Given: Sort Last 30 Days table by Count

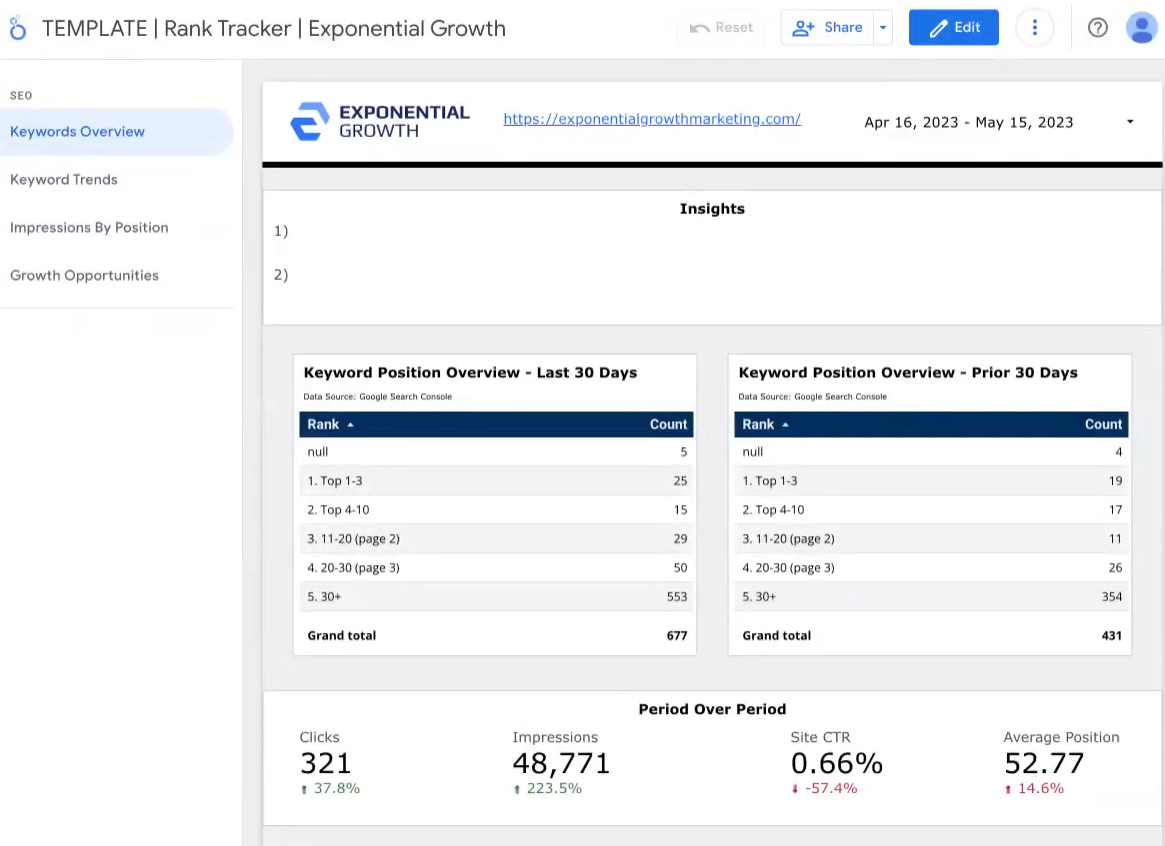Looking at the screenshot, I should [x=668, y=424].
